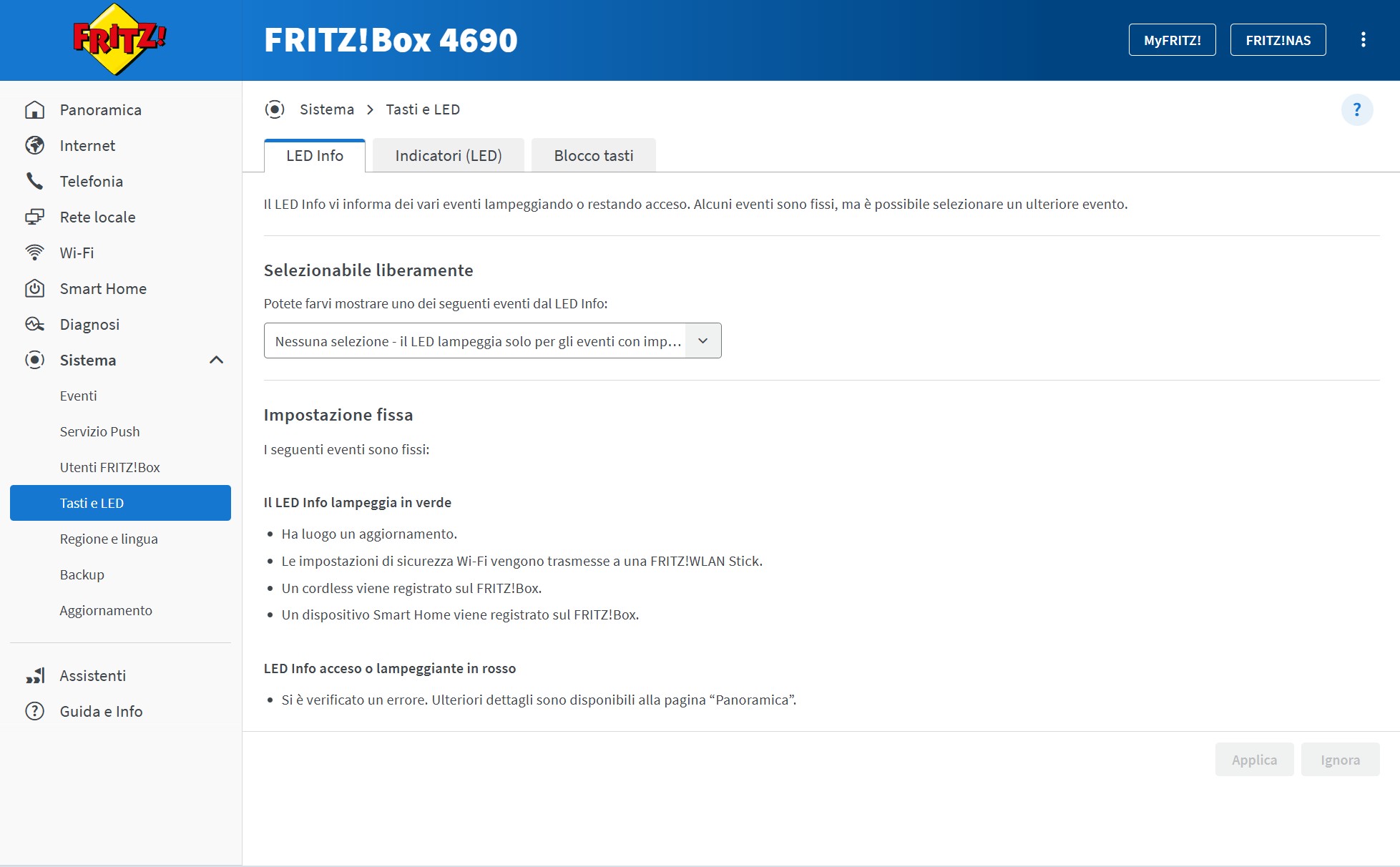
Task: Click 'LED Info acceso o lampeggiante in rosso'
Action: [390, 669]
